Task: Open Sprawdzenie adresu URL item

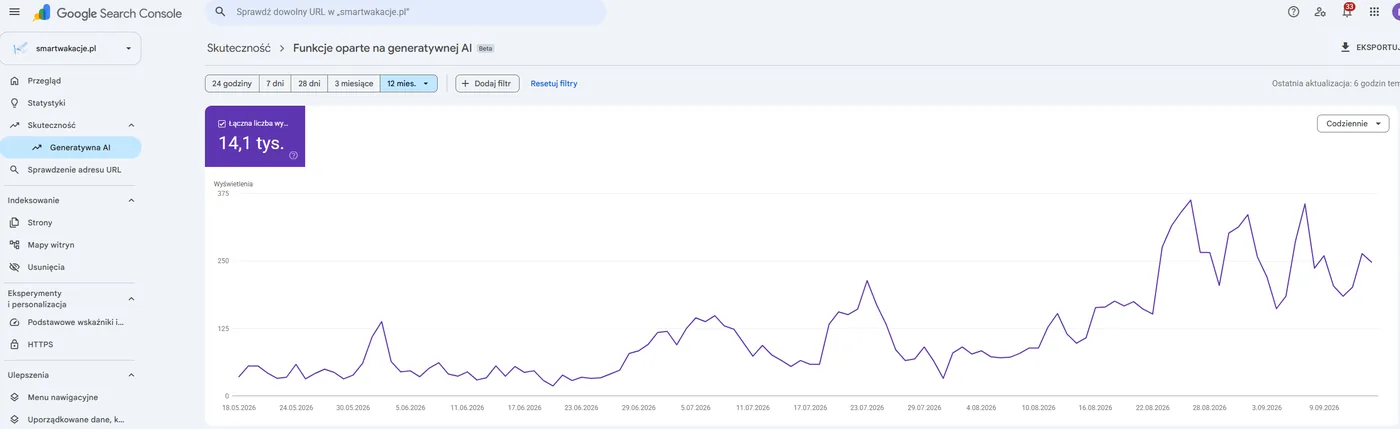Action: click(x=71, y=170)
